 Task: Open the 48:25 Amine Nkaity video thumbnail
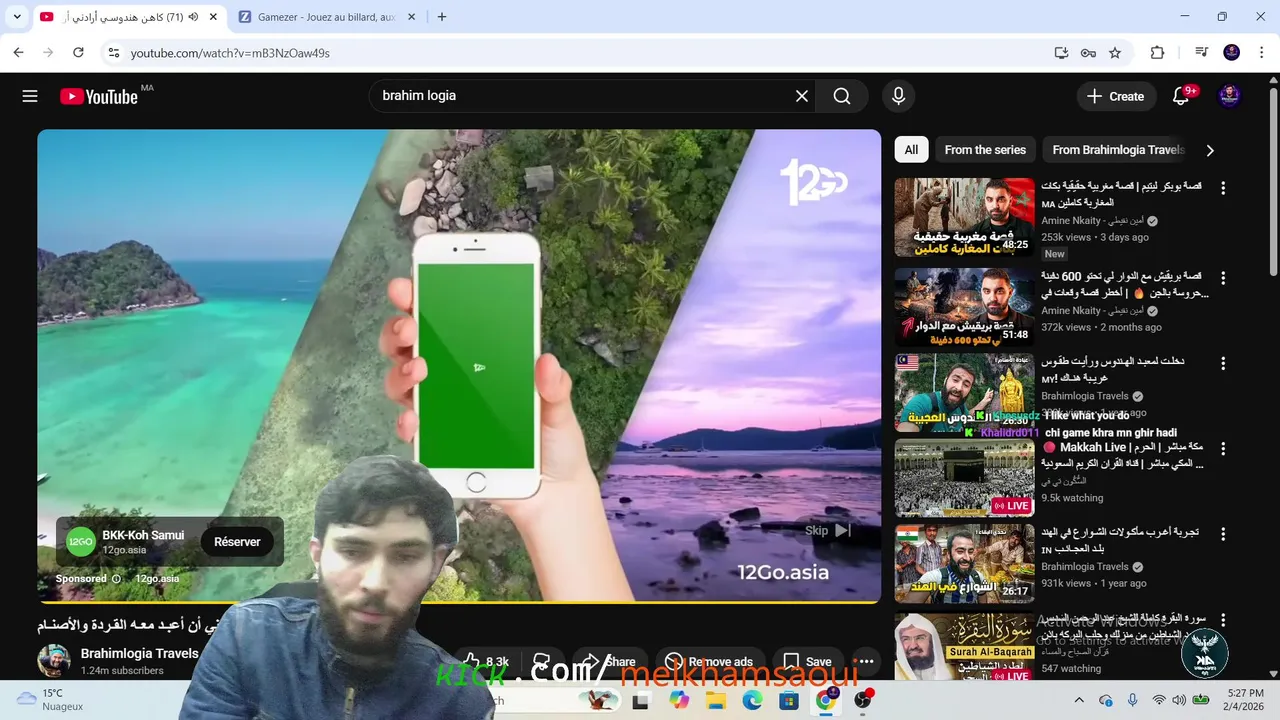pyautogui.click(x=964, y=217)
